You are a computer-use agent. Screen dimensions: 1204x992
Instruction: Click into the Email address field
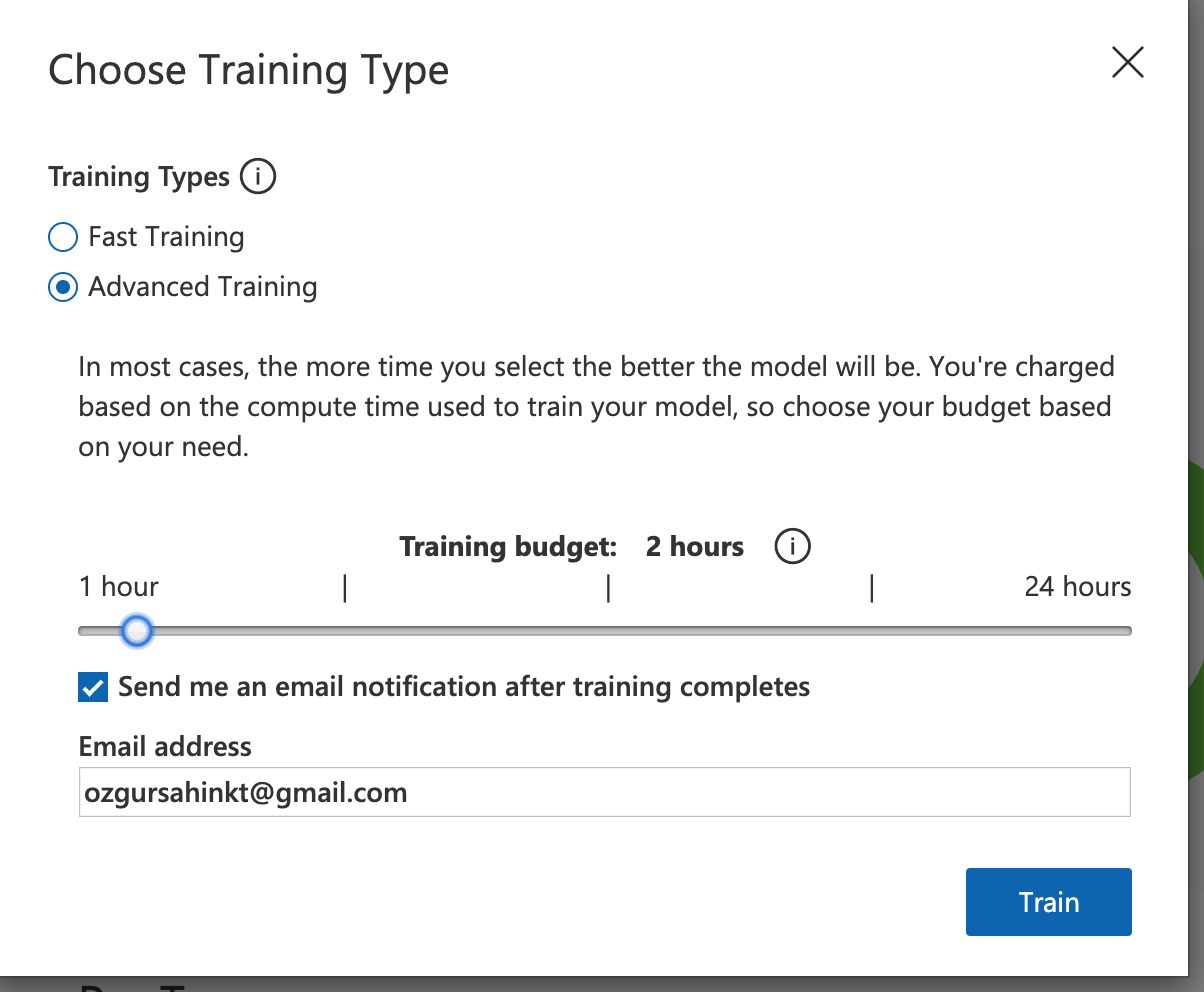605,793
